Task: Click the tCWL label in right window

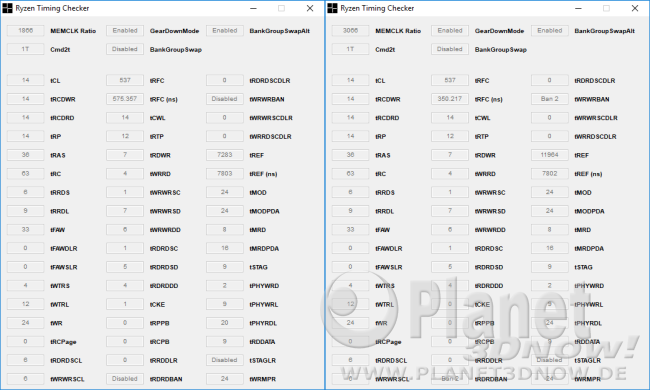Action: tap(482, 118)
